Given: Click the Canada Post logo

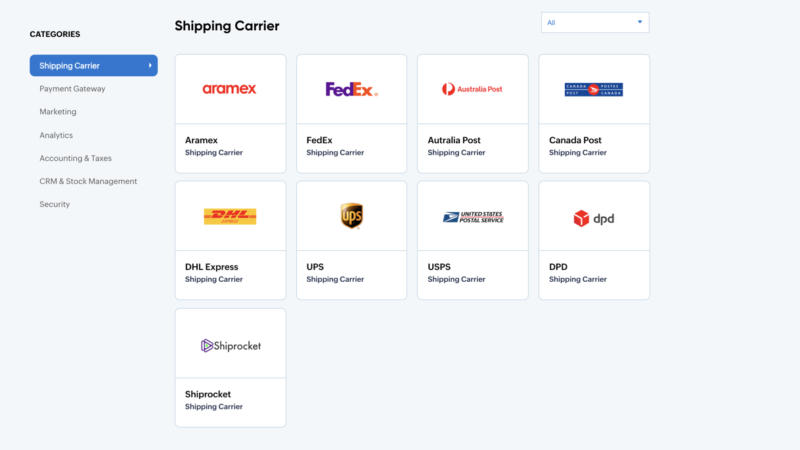Looking at the screenshot, I should tap(593, 89).
